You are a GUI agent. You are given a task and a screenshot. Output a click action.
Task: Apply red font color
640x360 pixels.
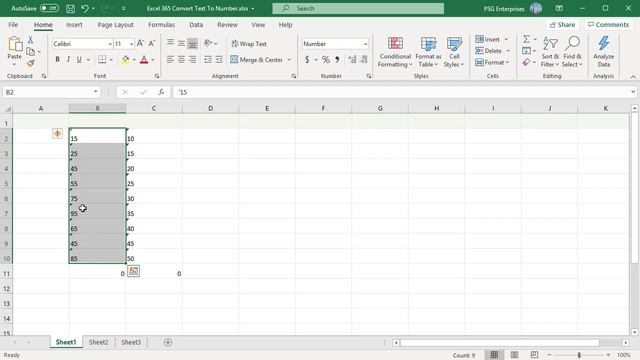tap(144, 60)
